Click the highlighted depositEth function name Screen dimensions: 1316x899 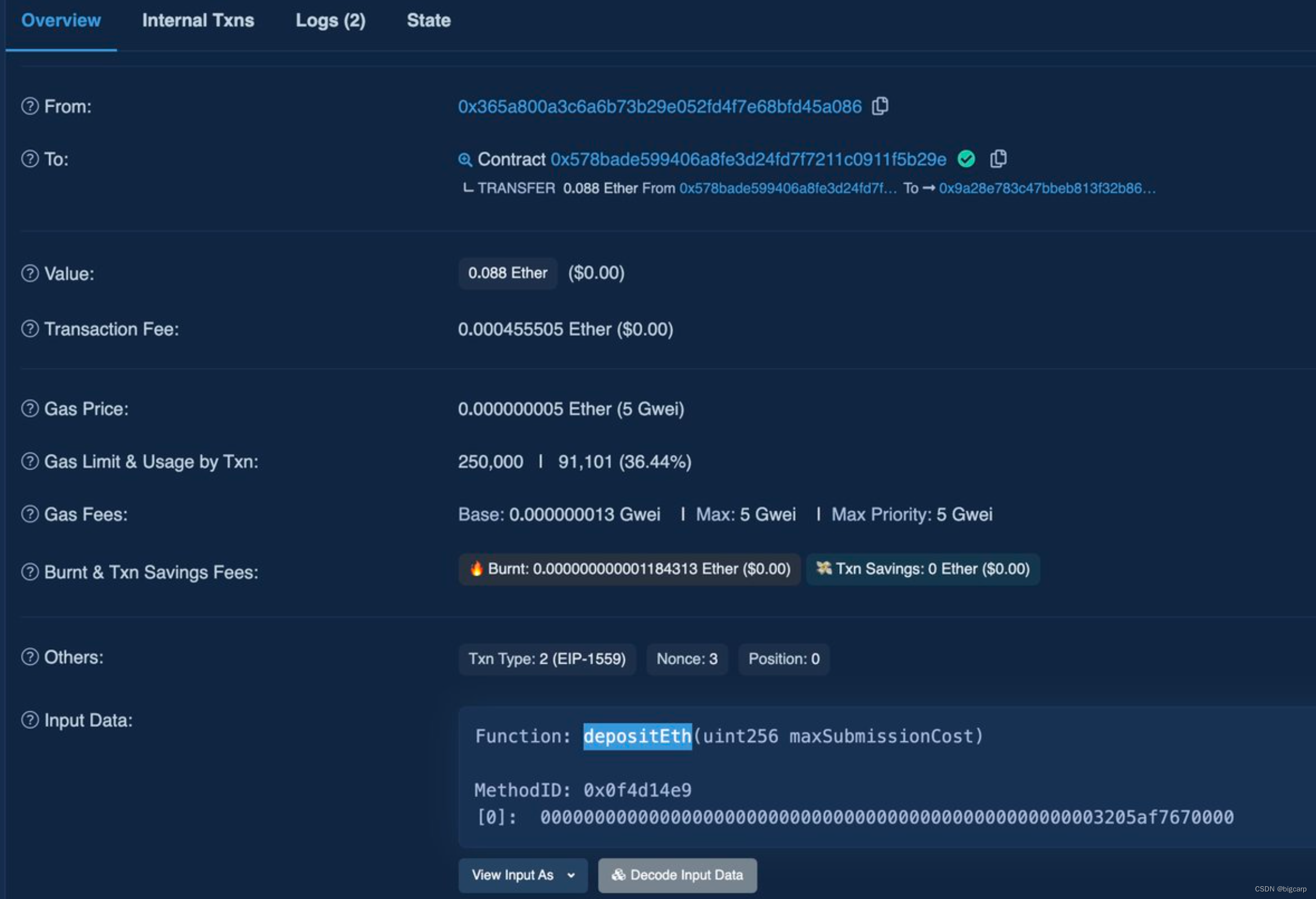click(636, 736)
